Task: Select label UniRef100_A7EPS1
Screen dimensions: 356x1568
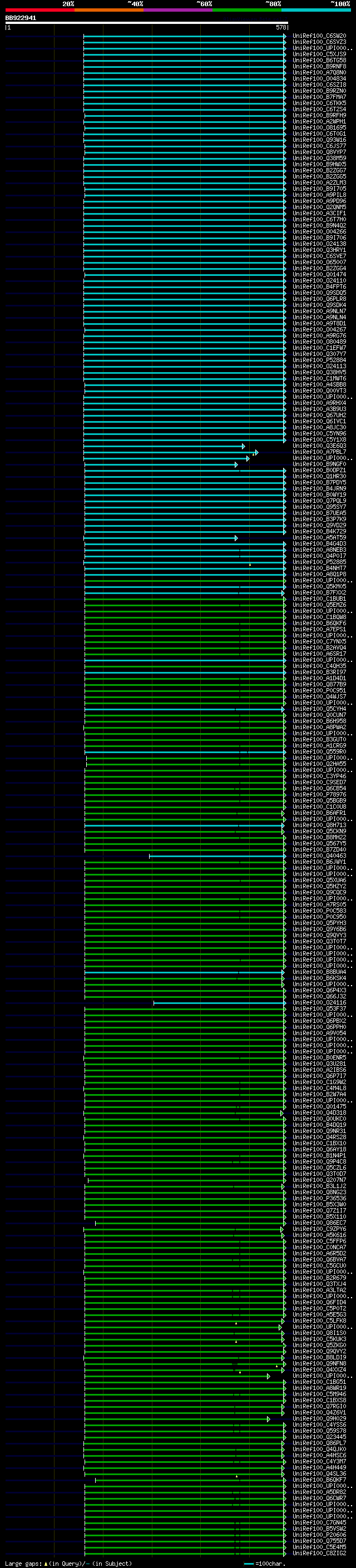Action: tap(319, 630)
